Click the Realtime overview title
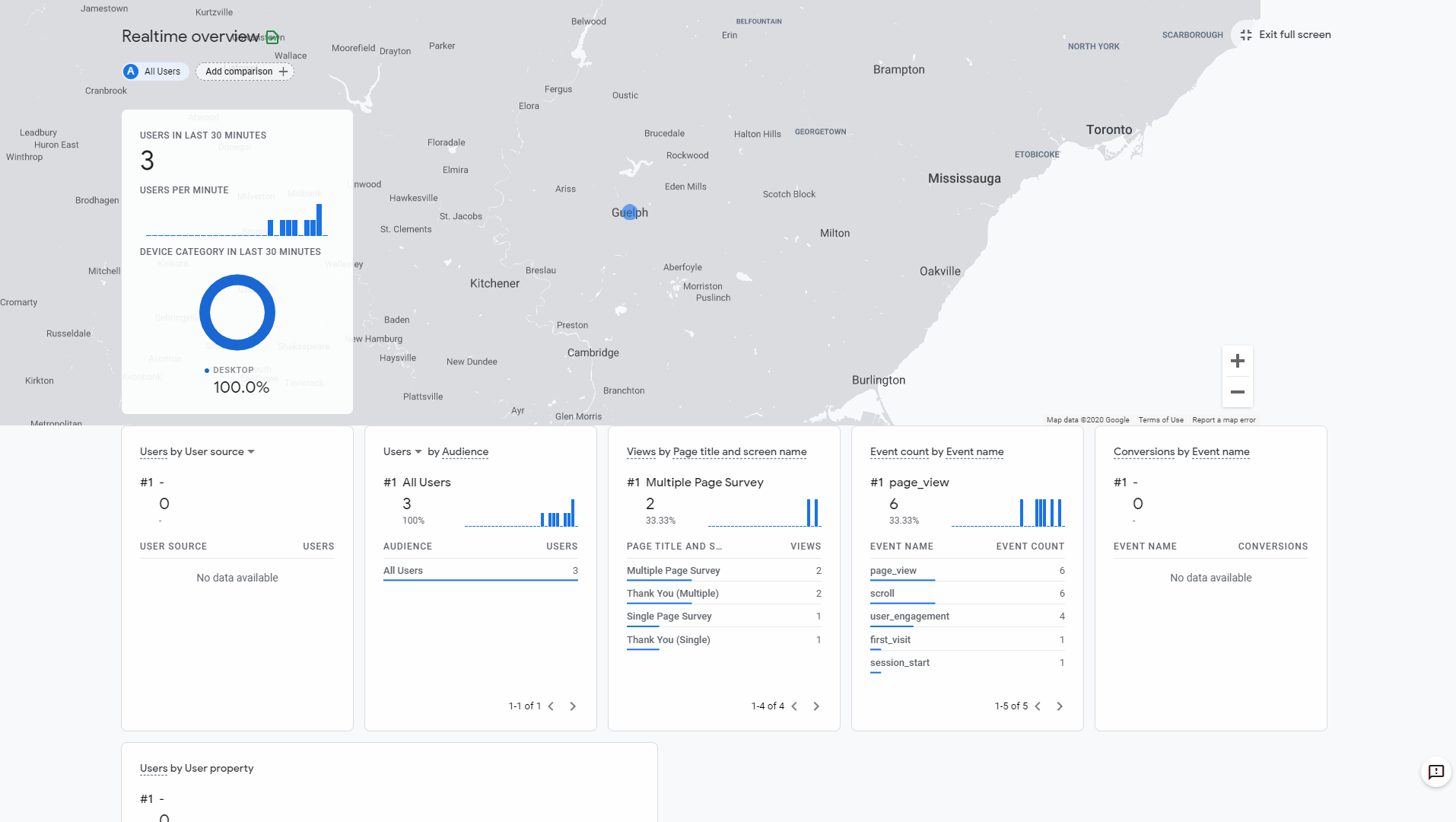The width and height of the screenshot is (1456, 822). point(191,37)
